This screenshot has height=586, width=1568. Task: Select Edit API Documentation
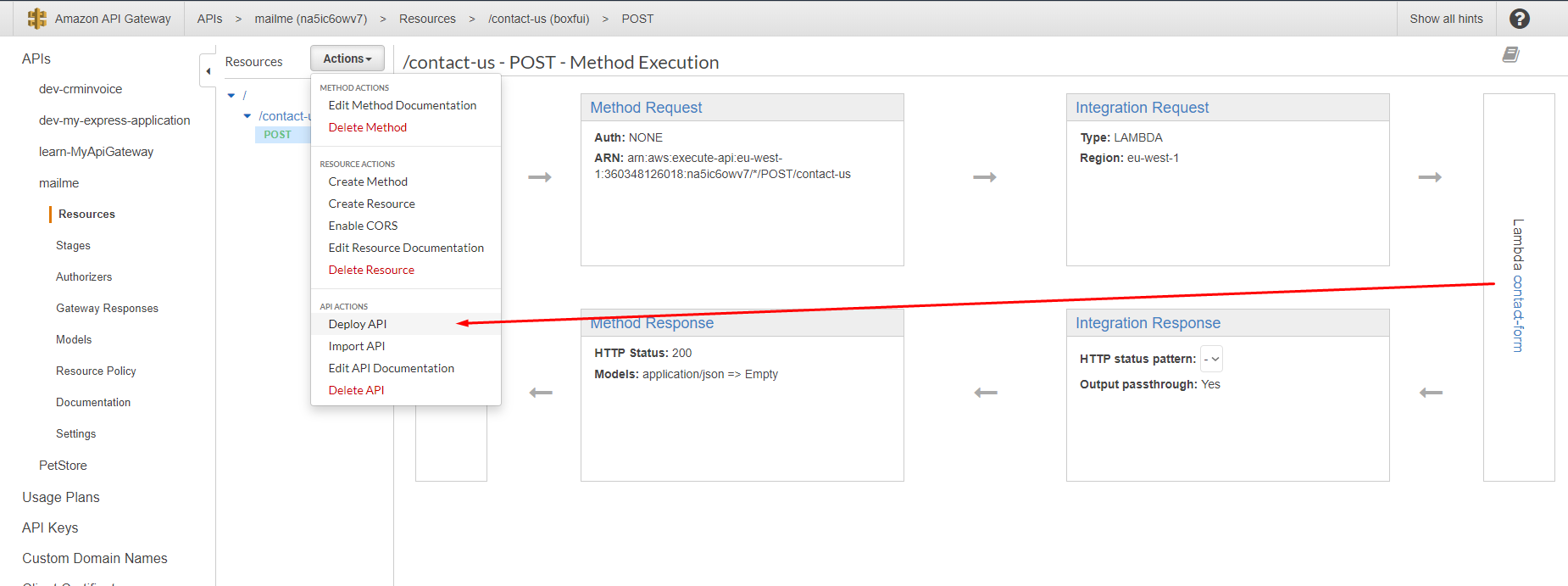coord(392,368)
